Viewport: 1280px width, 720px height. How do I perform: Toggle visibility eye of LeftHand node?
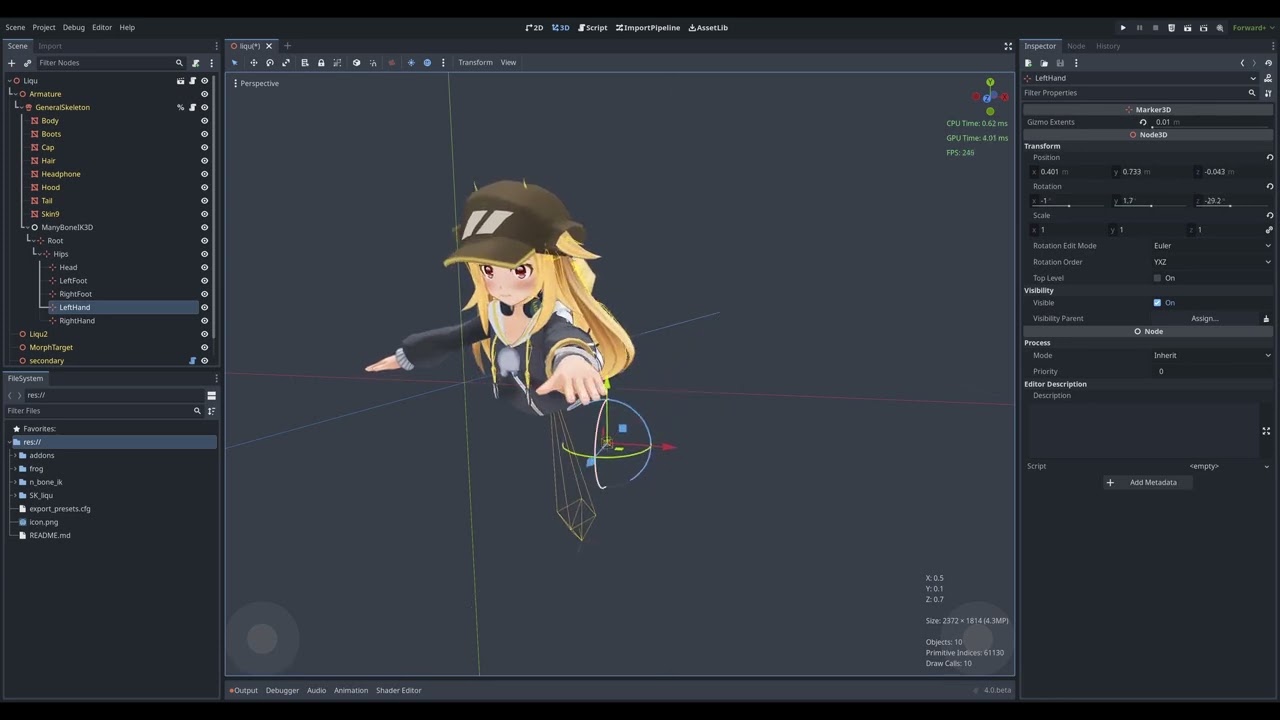point(204,307)
